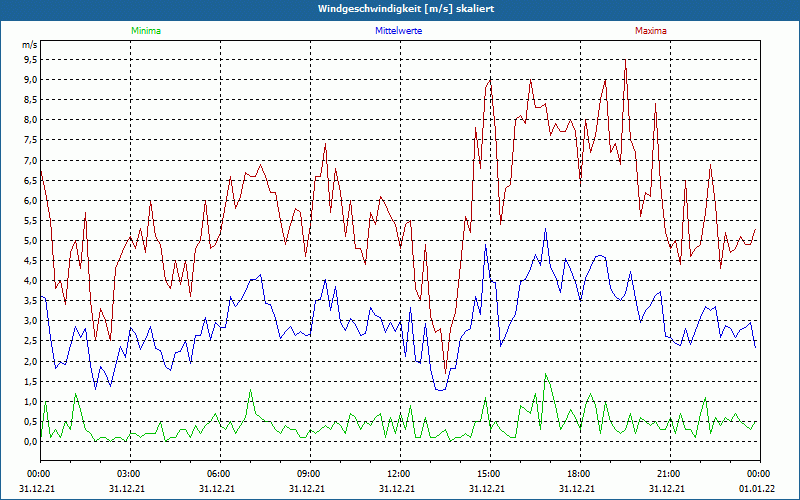800x500 pixels.
Task: Click the '3,5' y-axis value
Action: (31, 301)
